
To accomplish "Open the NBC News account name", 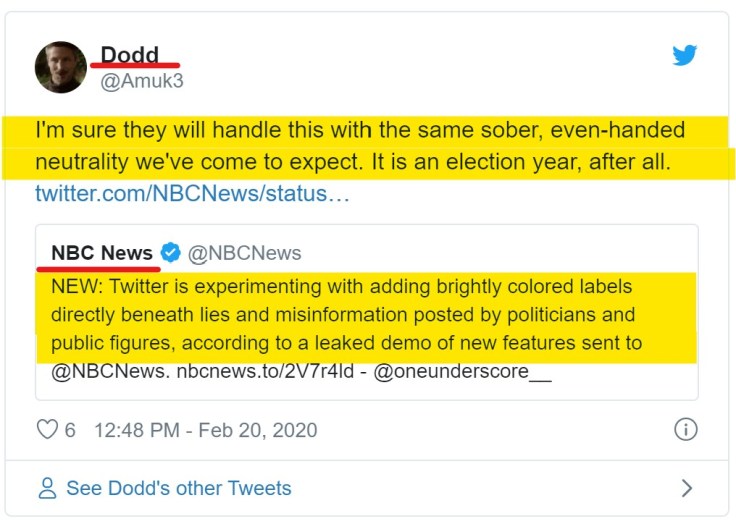I will click(102, 253).
